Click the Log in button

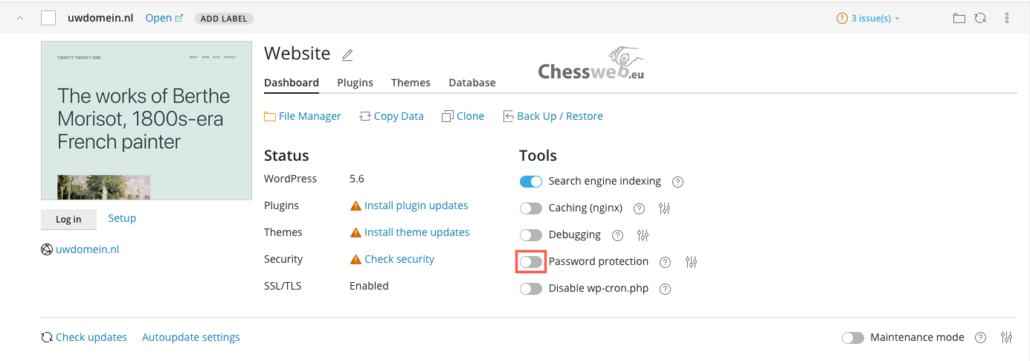(x=68, y=219)
